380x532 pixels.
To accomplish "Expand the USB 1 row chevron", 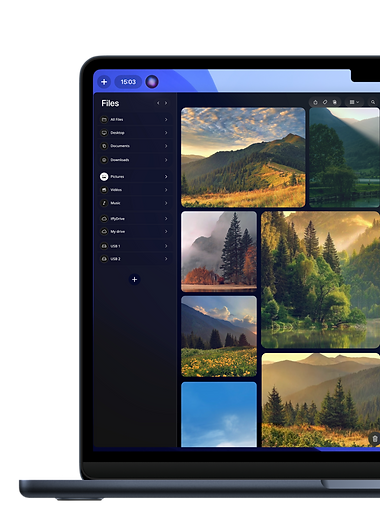I will point(166,246).
